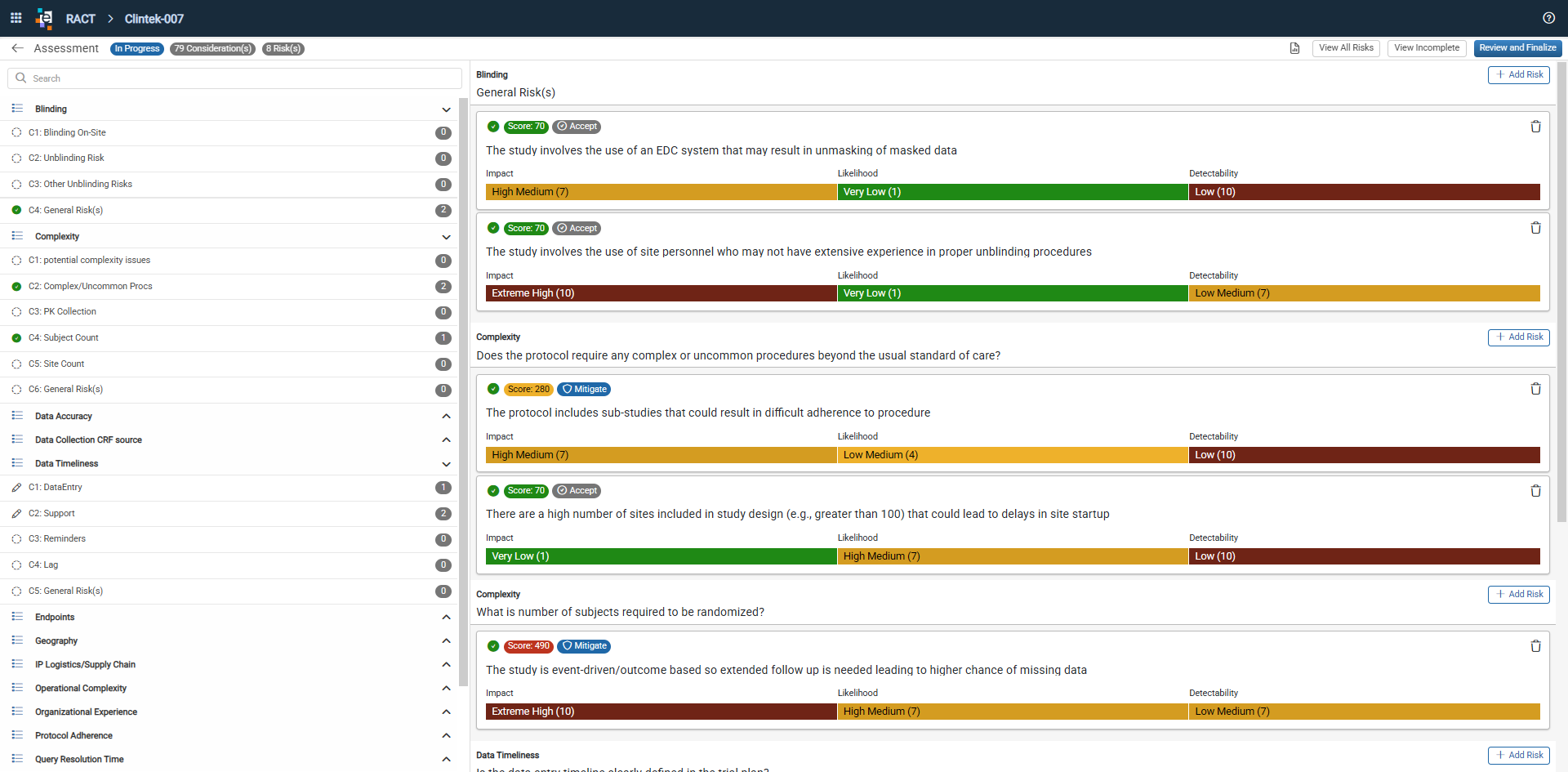Click the Clintek-007 breadcrumb
1568x772 pixels.
(154, 19)
